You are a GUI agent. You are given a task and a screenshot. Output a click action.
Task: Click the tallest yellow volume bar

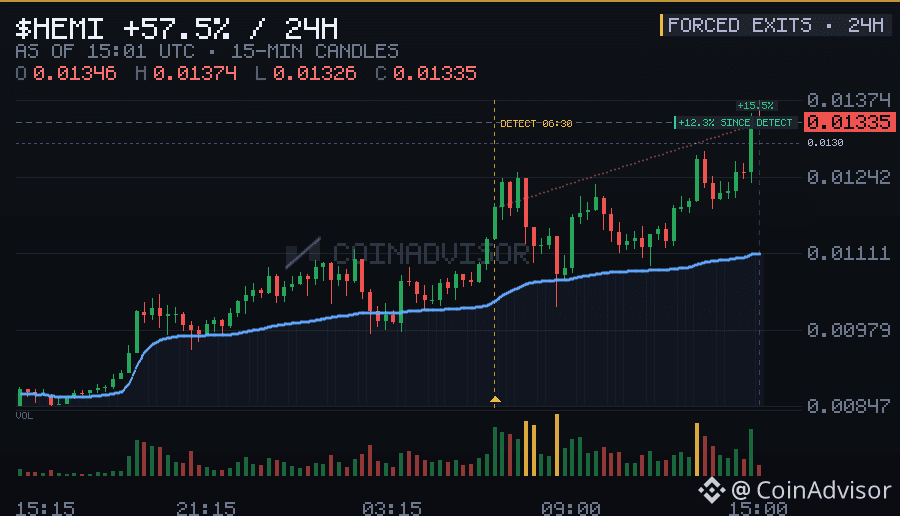(x=557, y=445)
